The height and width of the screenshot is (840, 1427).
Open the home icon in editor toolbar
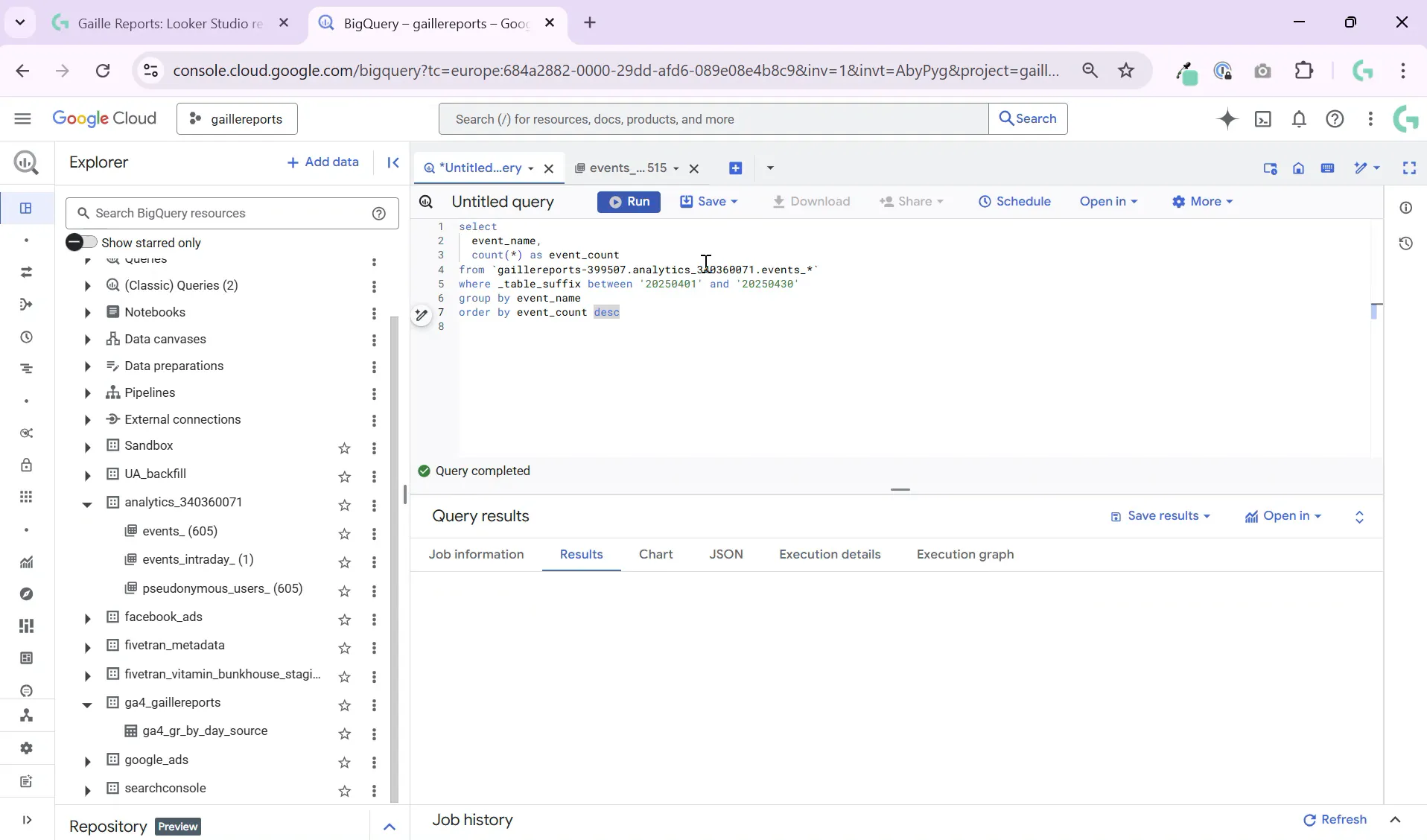[1298, 168]
